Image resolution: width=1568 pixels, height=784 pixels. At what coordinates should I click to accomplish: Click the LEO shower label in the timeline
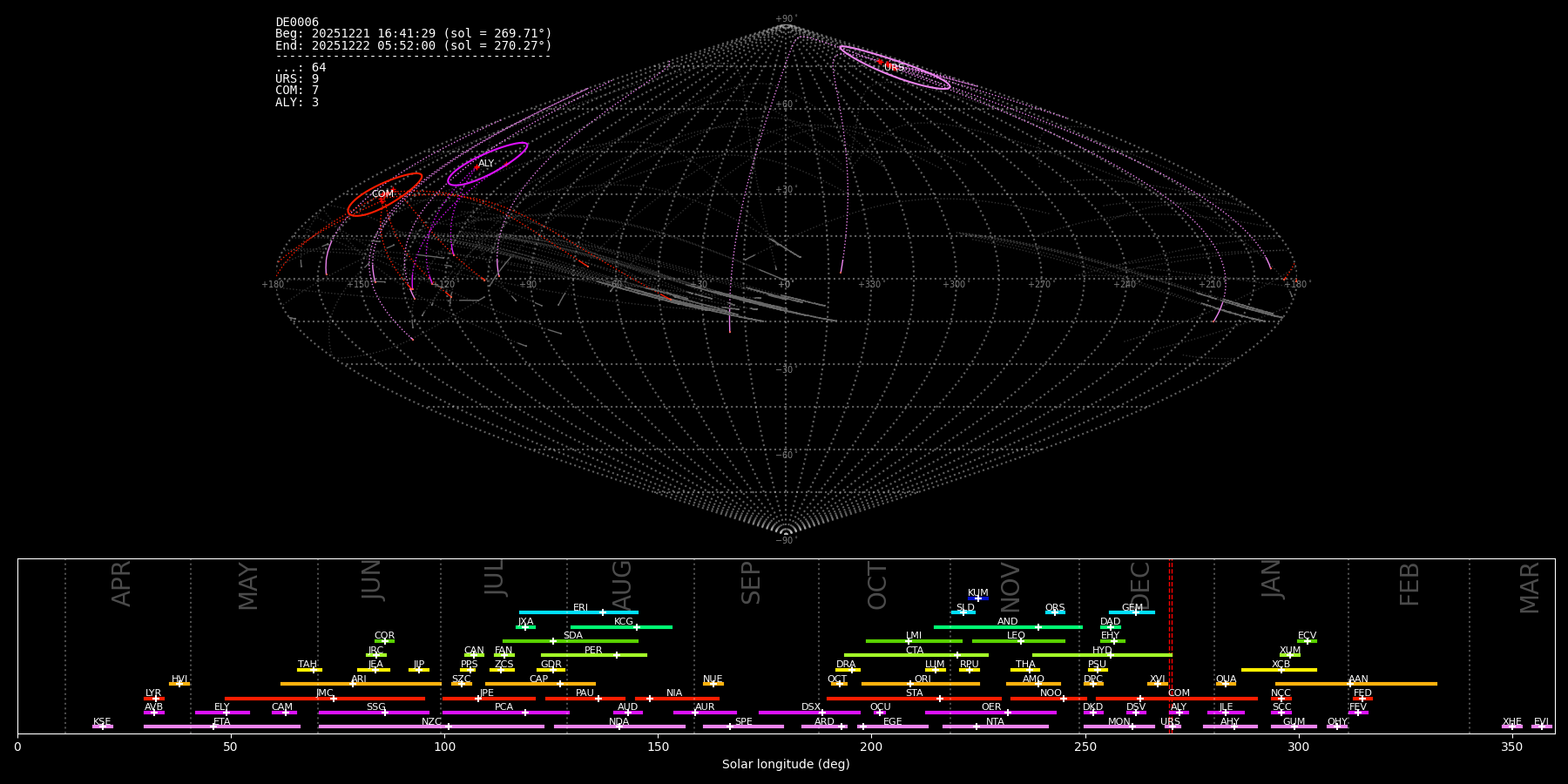click(1017, 636)
